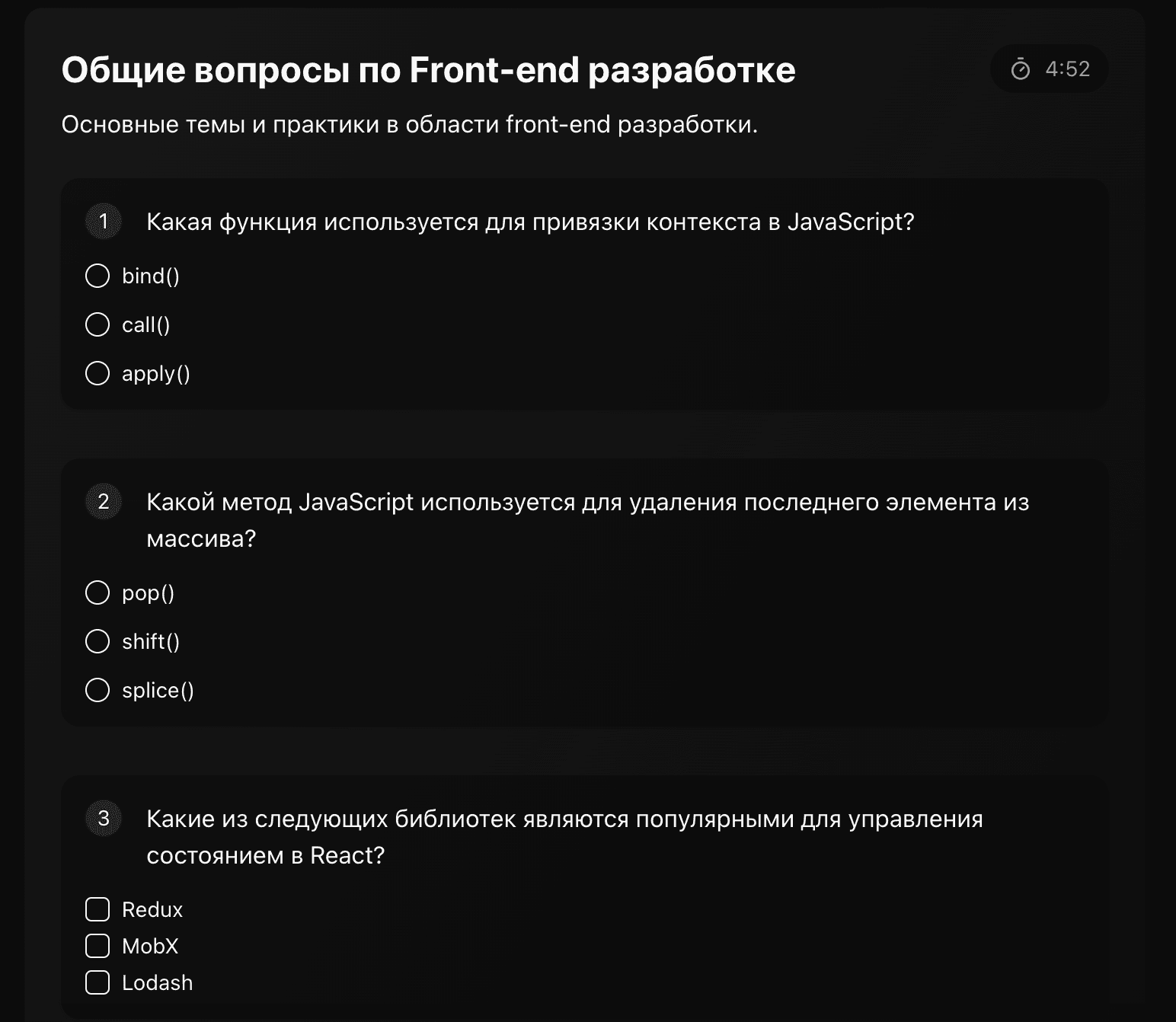Check the Lodash checkbox

(x=97, y=982)
